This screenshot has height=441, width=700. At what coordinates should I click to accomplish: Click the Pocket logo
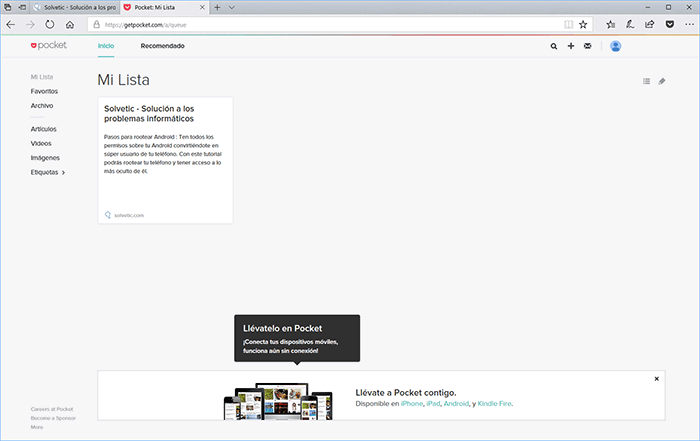[x=49, y=45]
